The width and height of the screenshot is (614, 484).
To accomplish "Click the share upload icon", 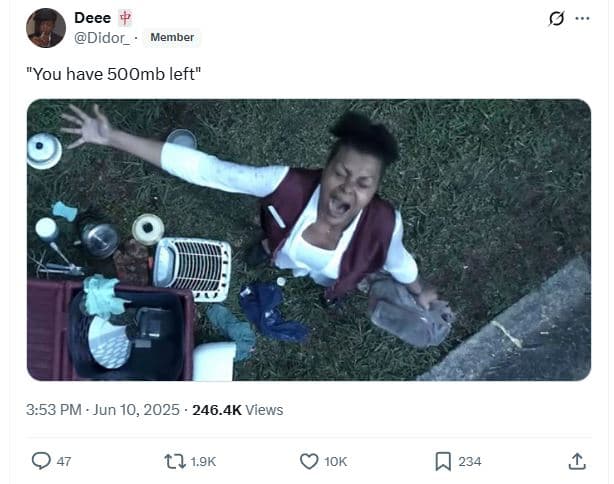I will (576, 461).
